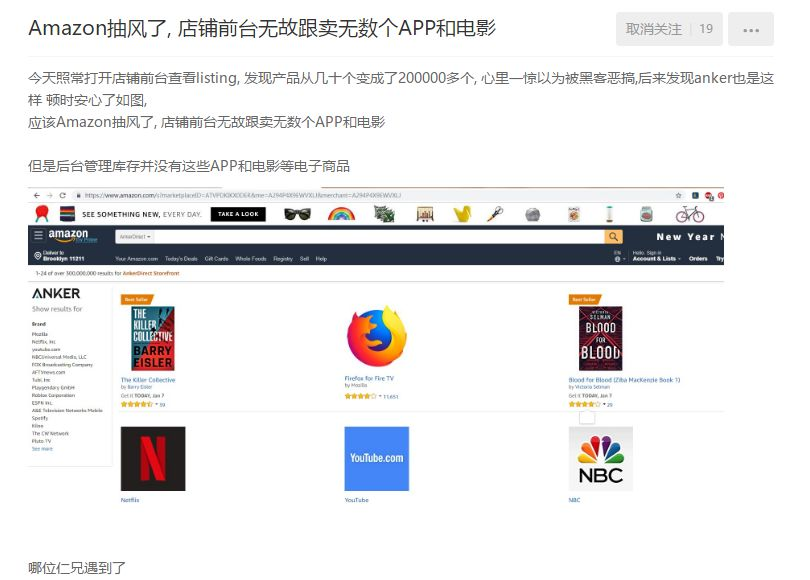Click the grey stone product icon
The width and height of the screenshot is (810, 580).
(x=533, y=214)
